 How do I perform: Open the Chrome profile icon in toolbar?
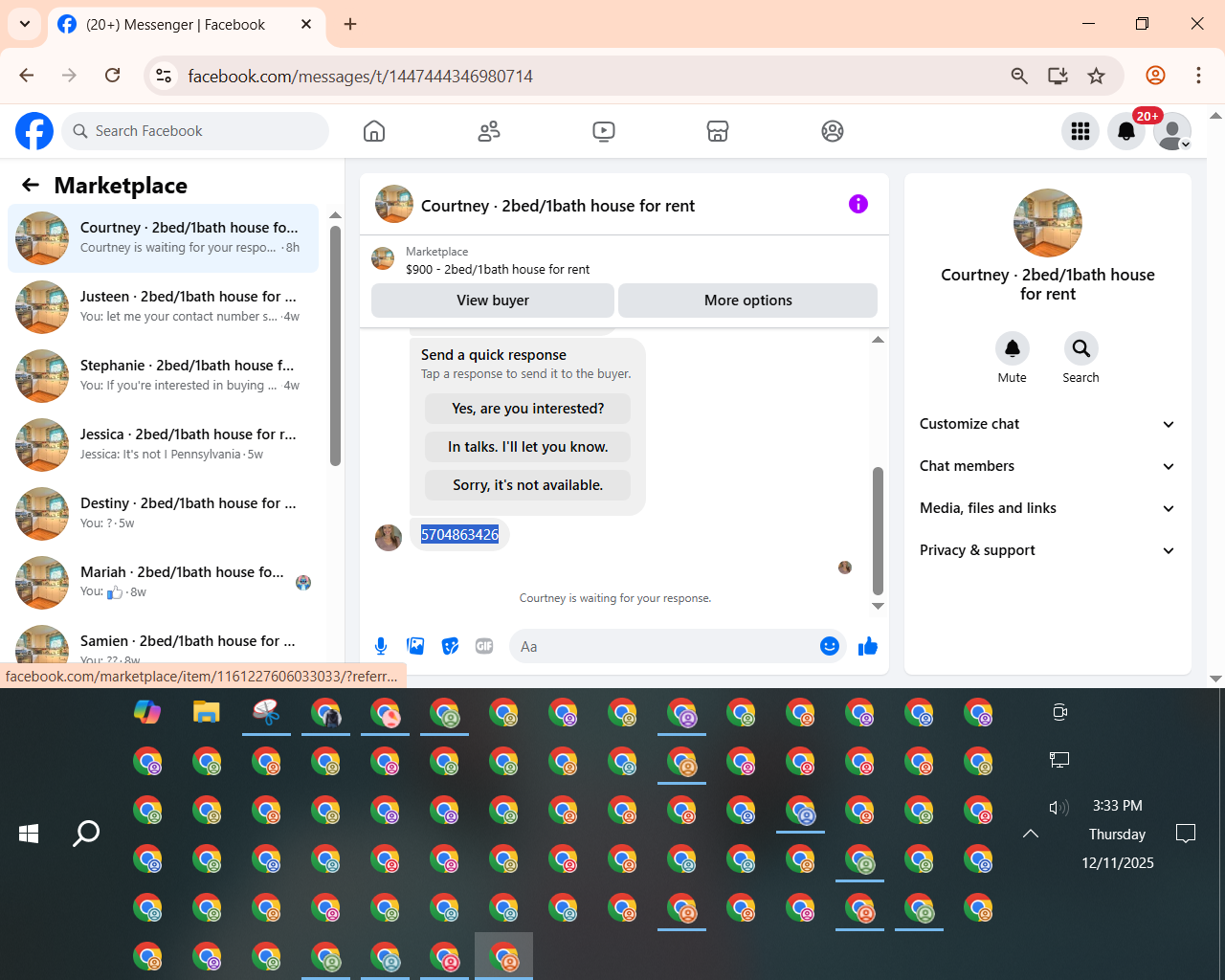(x=1155, y=75)
